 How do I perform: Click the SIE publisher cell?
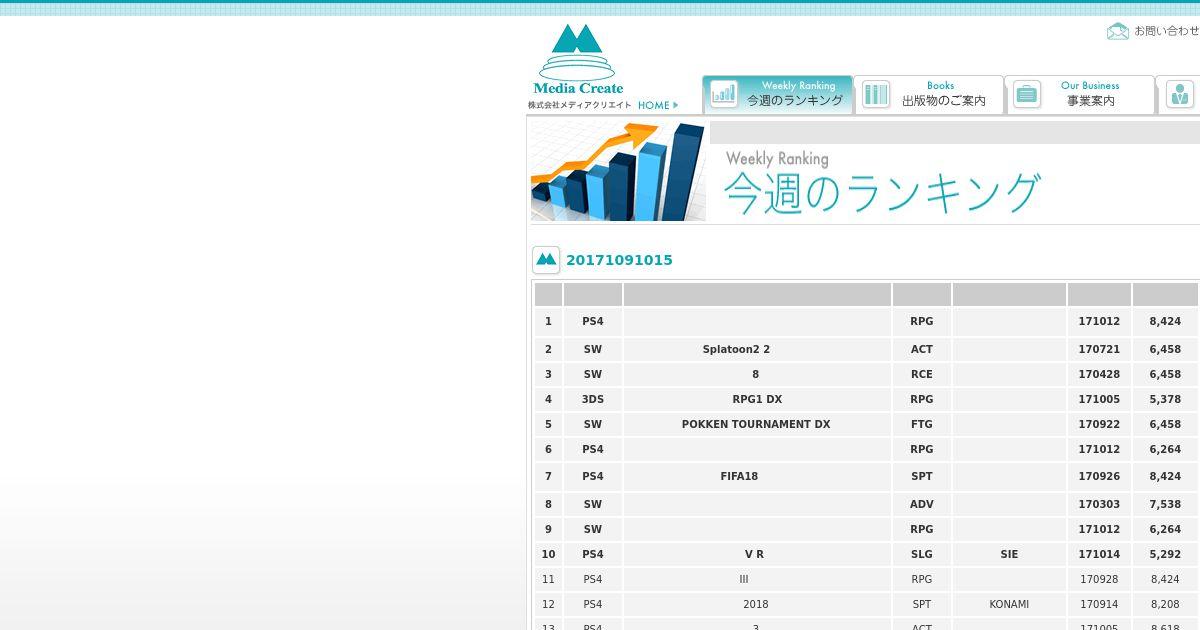(1009, 554)
